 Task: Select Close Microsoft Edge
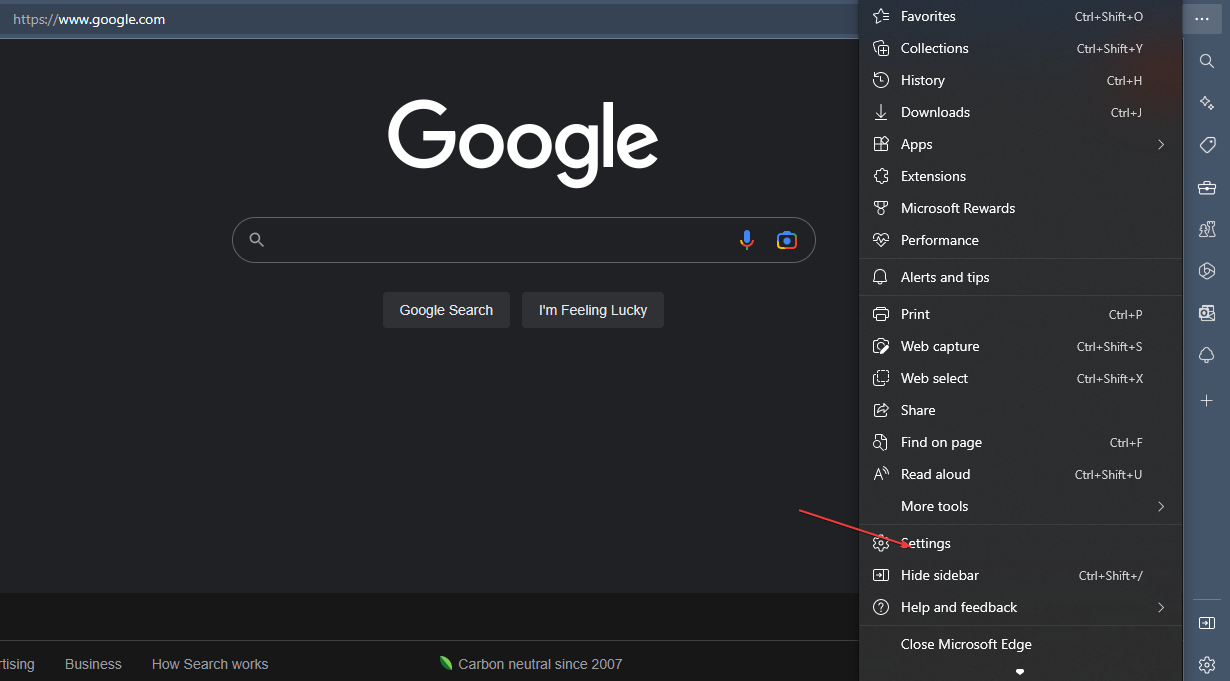click(1020, 644)
